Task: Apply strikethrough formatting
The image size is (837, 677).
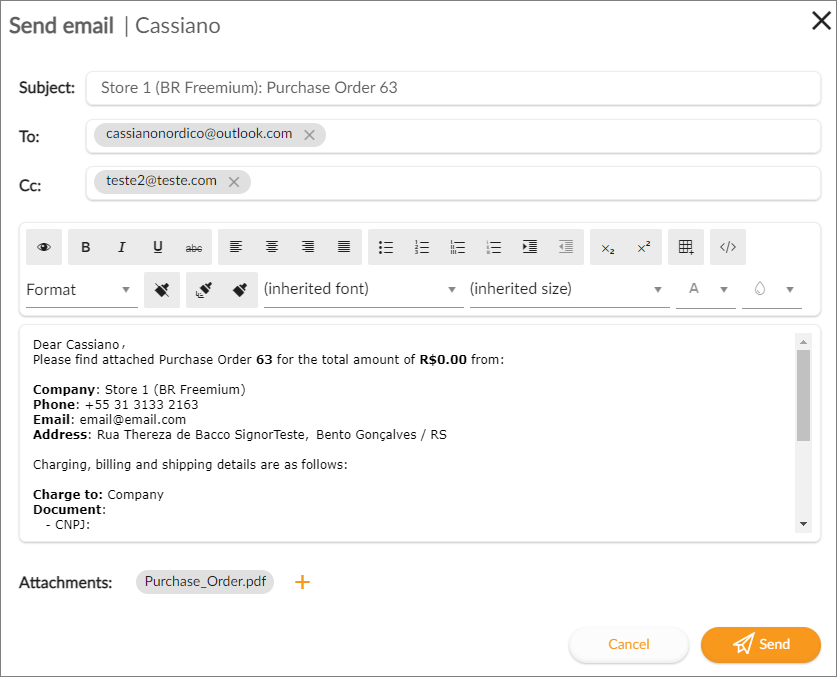Action: pyautogui.click(x=194, y=247)
